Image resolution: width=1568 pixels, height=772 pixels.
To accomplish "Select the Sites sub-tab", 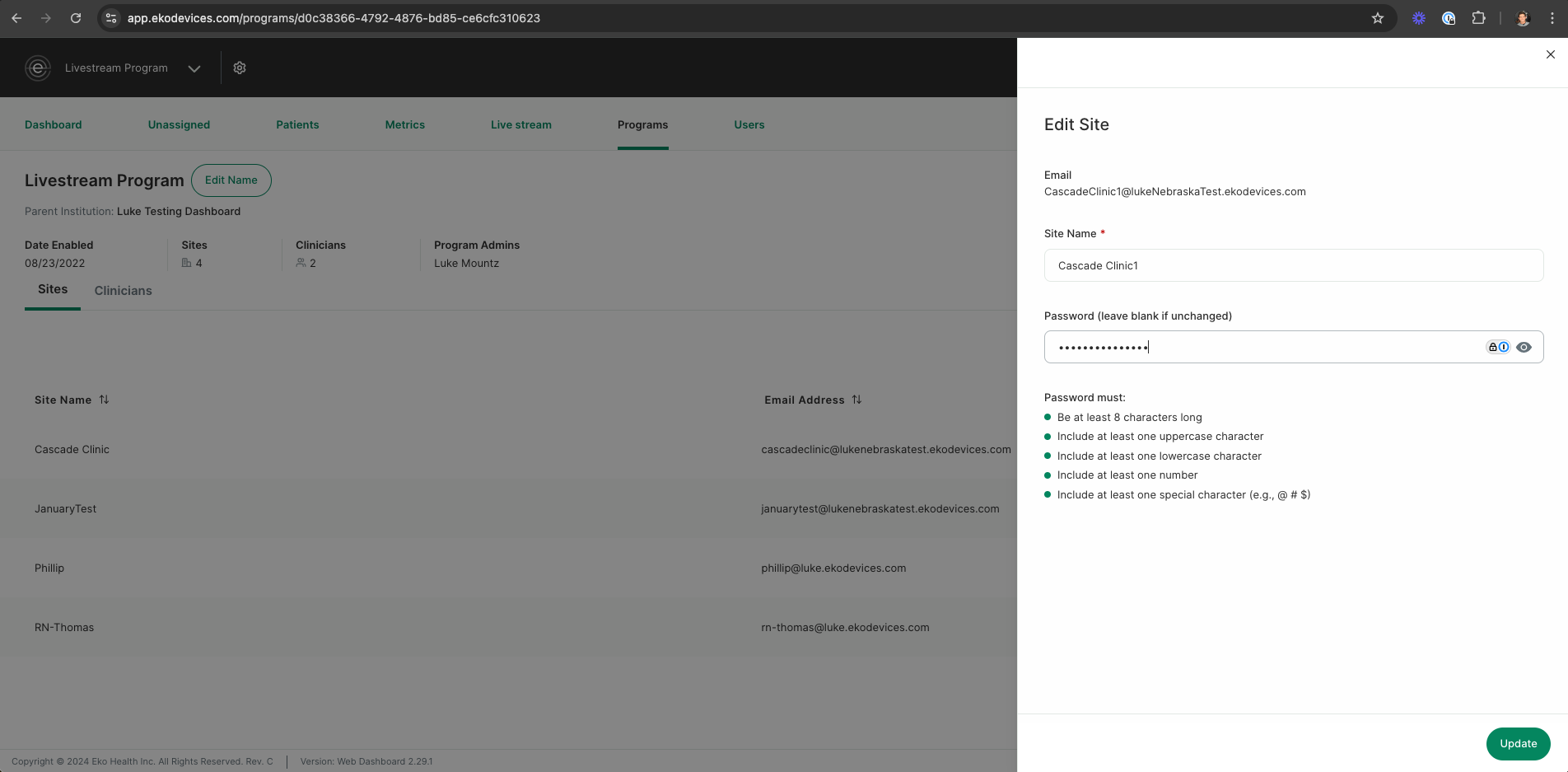I will click(53, 289).
